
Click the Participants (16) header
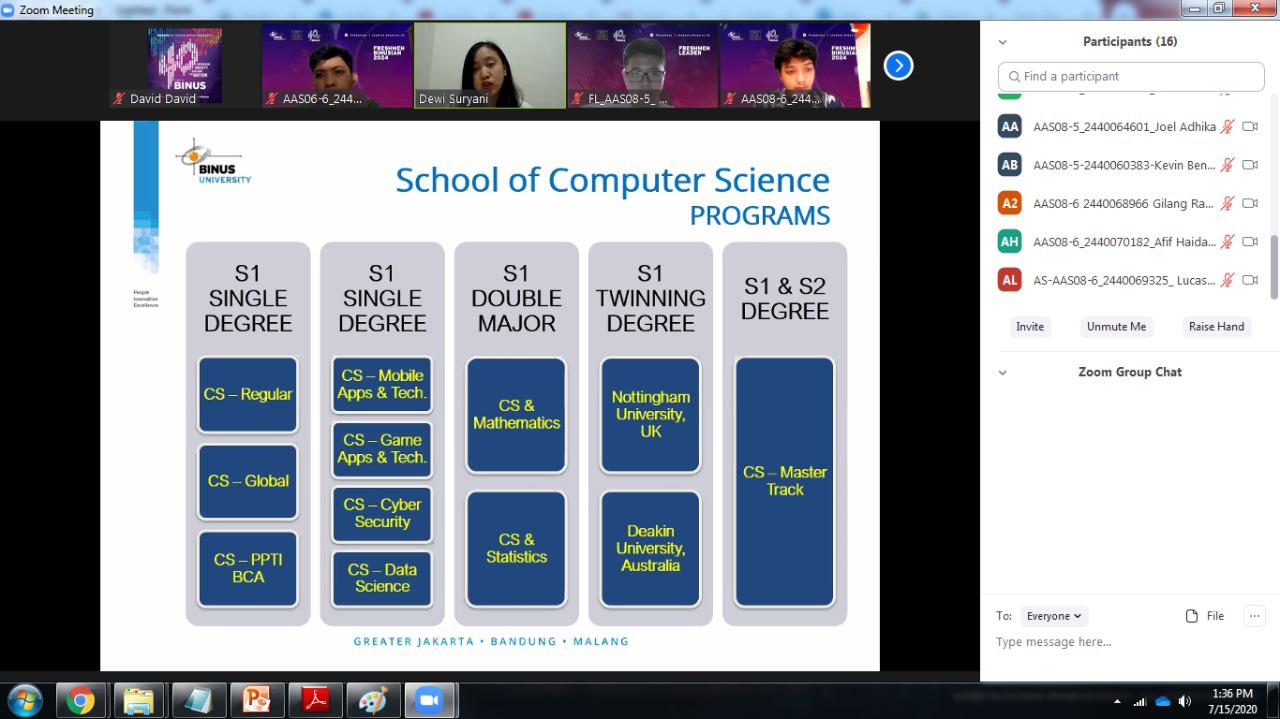1130,42
